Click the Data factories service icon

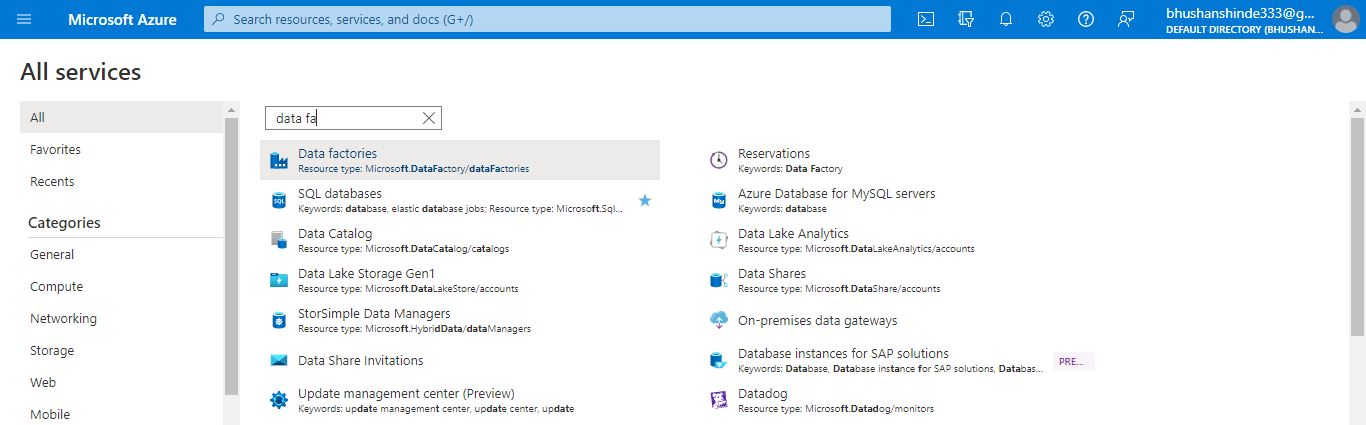[x=279, y=160]
